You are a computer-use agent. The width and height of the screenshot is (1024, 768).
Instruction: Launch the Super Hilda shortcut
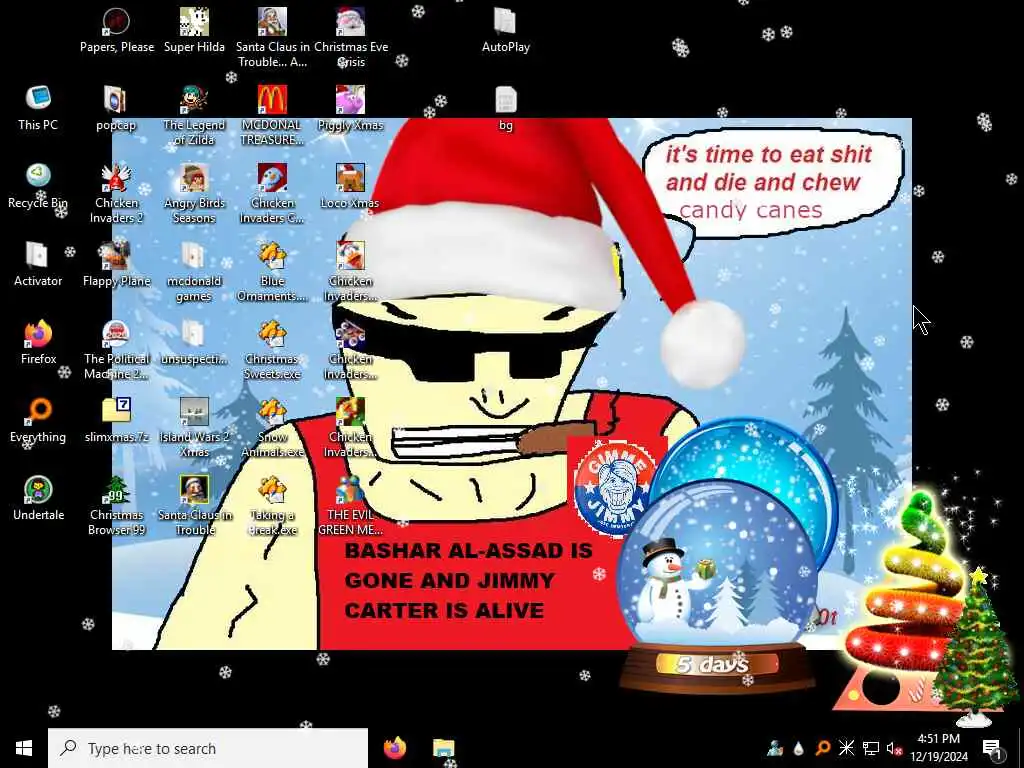pyautogui.click(x=194, y=31)
